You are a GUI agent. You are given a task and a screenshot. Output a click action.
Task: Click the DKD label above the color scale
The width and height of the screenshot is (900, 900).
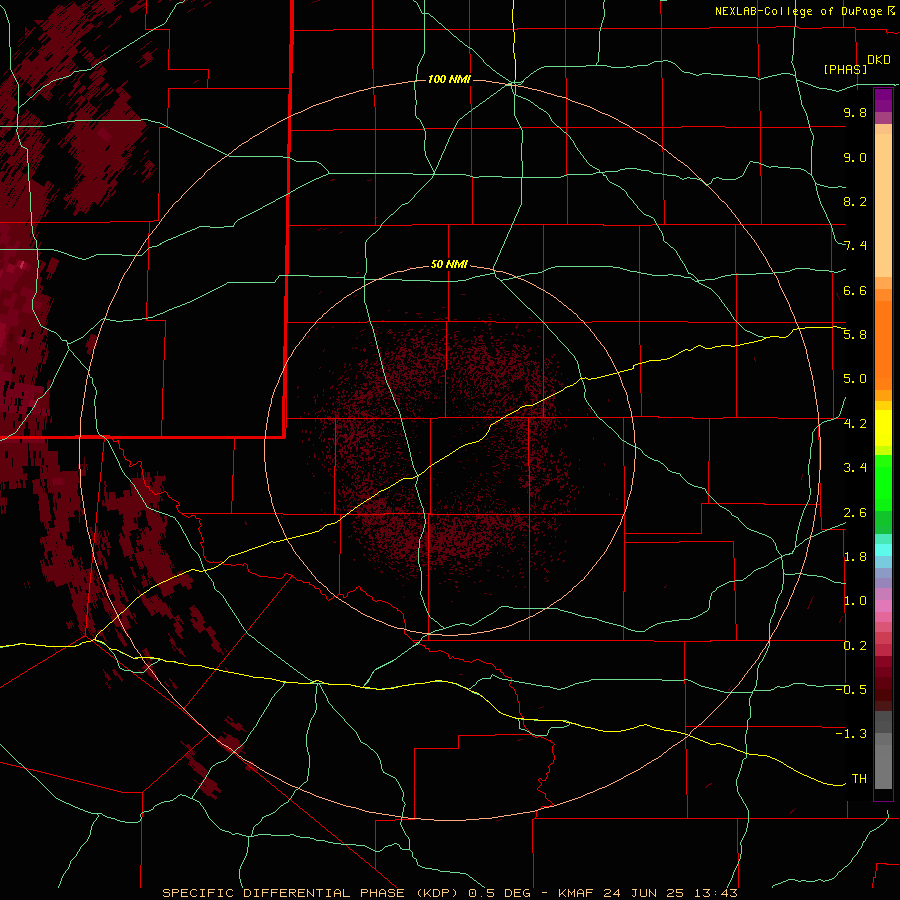click(x=879, y=60)
